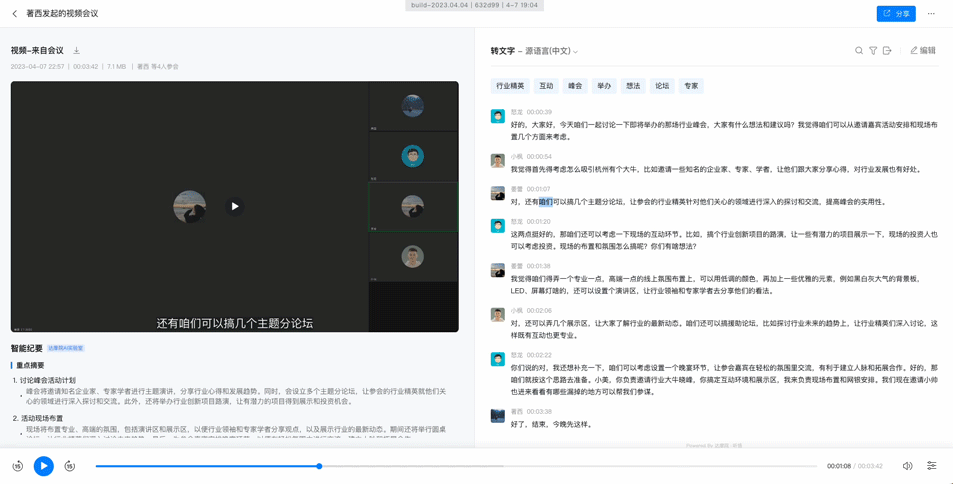Click the transcript filter funnel icon
Image resolution: width=953 pixels, height=484 pixels.
click(873, 51)
